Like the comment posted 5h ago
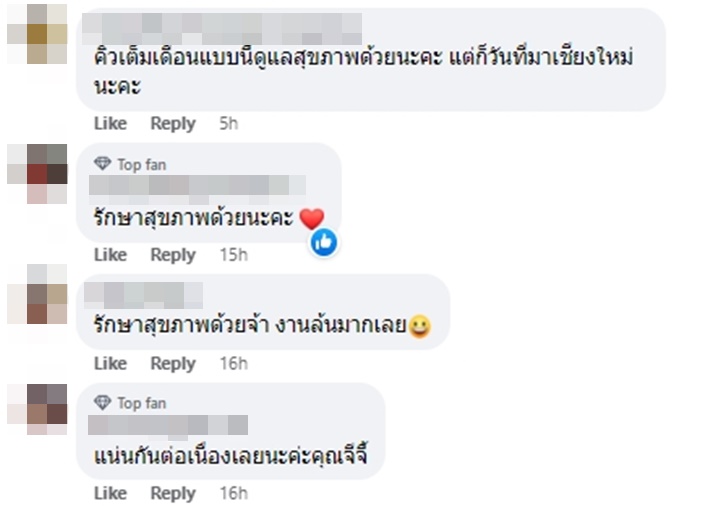728x511 pixels. [110, 123]
